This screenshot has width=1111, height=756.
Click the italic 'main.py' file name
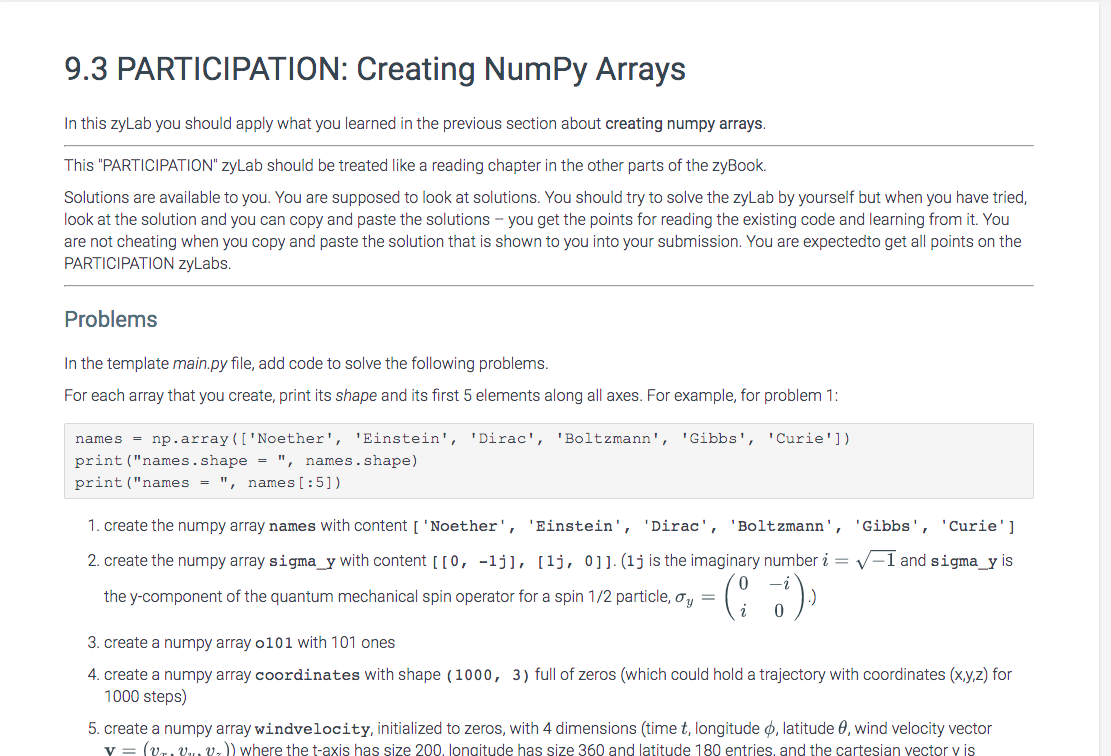point(200,364)
